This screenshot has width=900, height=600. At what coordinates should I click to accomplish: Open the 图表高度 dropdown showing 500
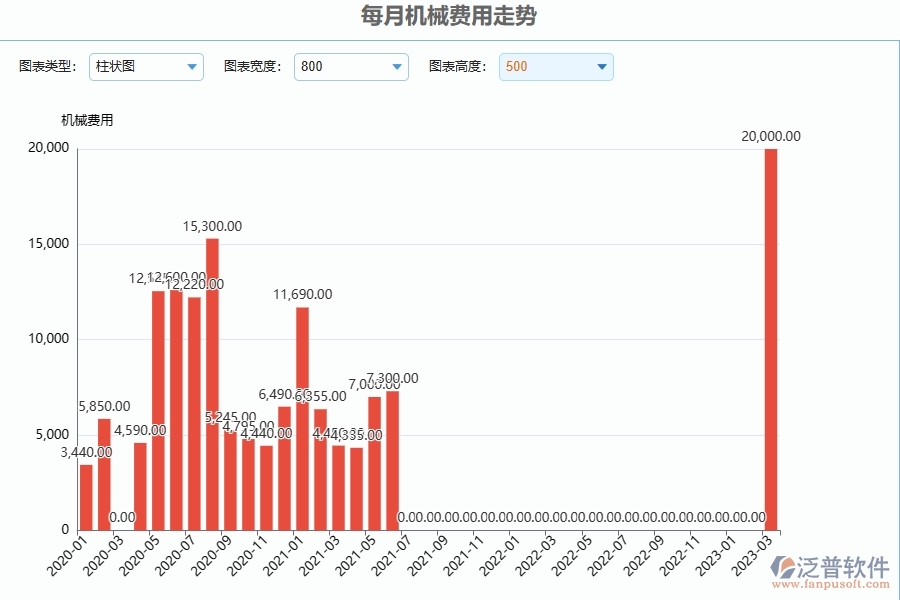click(x=556, y=67)
